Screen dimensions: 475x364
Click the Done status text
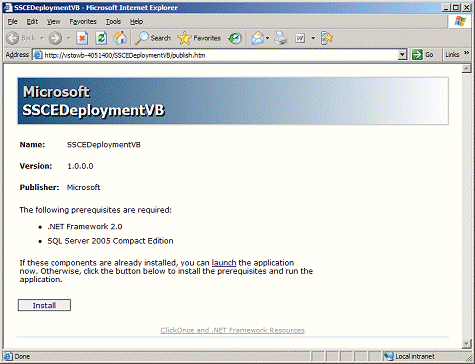(x=22, y=356)
